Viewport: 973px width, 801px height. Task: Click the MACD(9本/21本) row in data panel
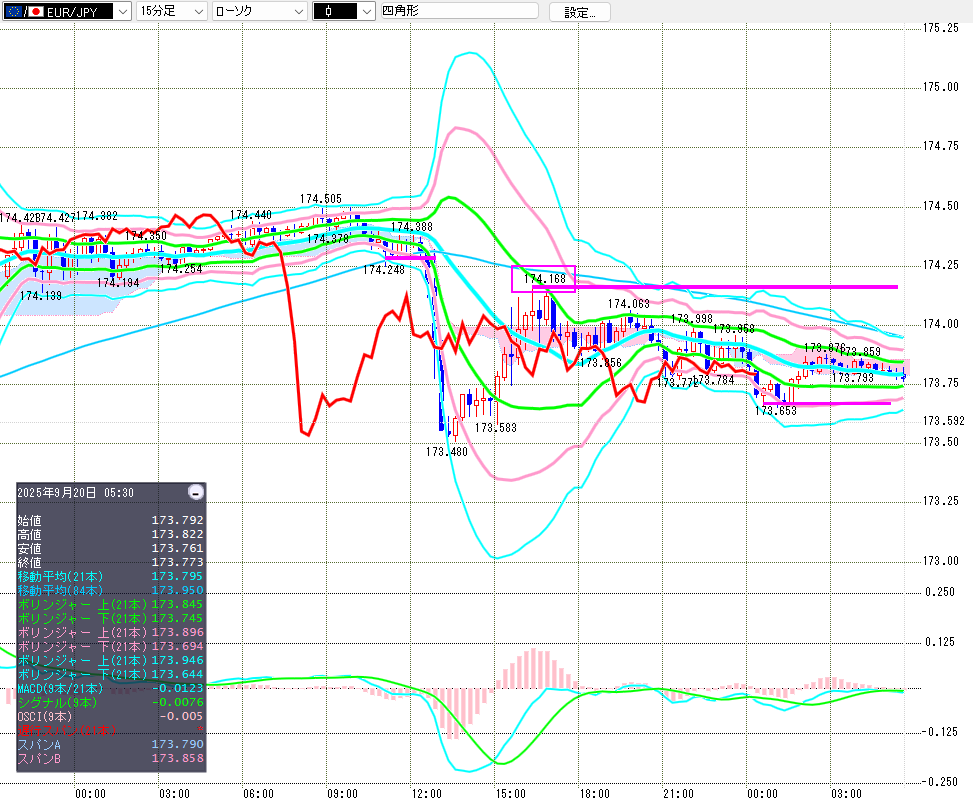[110, 687]
